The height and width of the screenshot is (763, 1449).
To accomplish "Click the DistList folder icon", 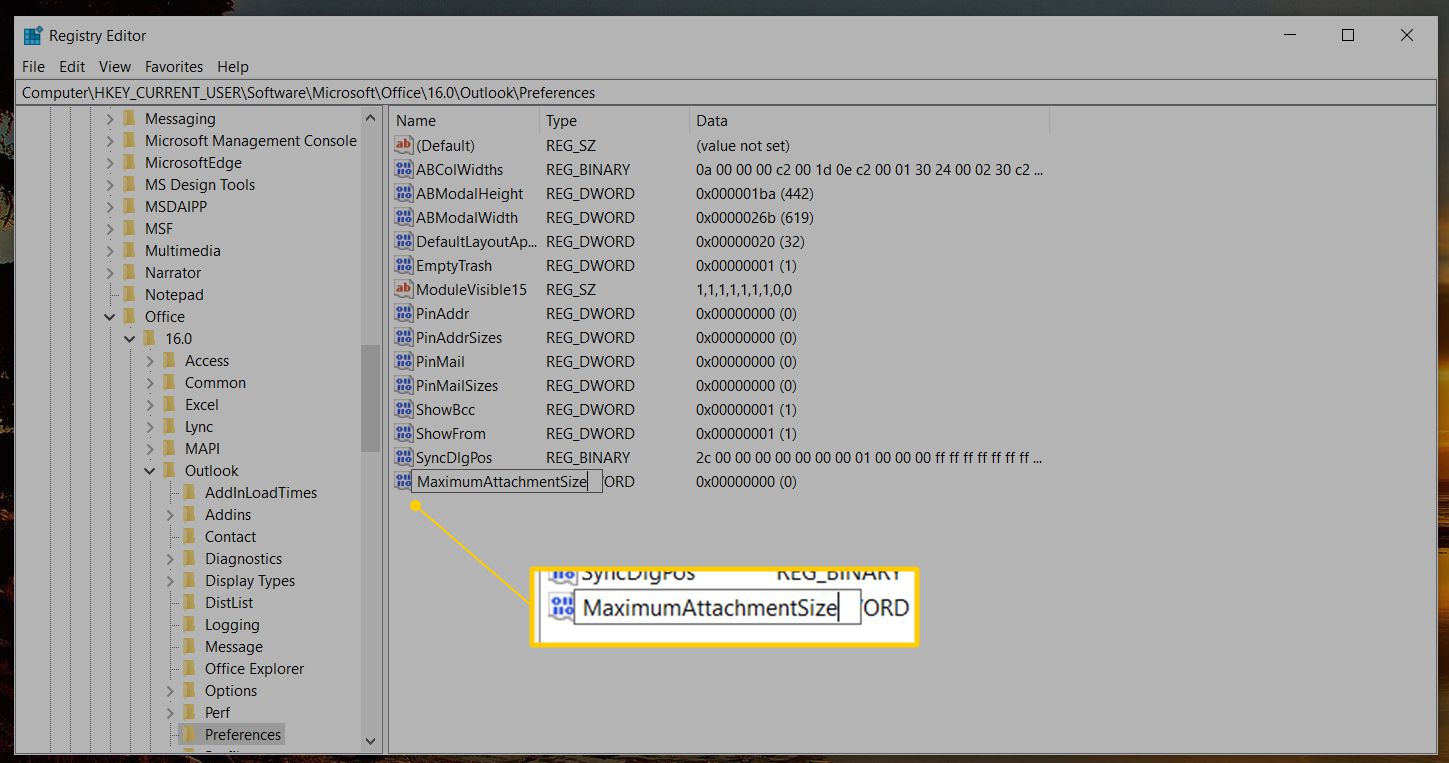I will coord(189,602).
